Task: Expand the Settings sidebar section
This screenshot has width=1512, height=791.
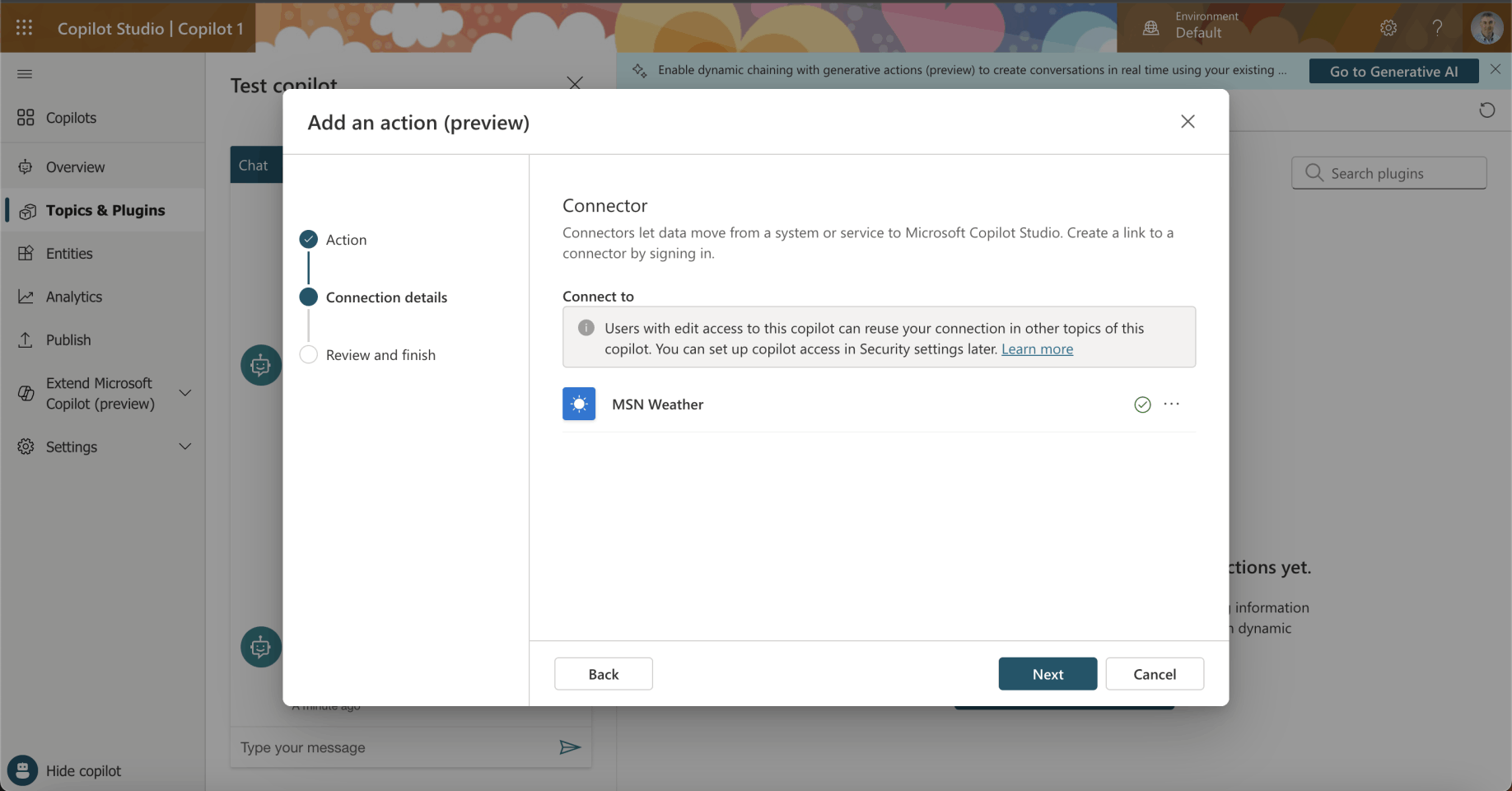Action: tap(185, 447)
